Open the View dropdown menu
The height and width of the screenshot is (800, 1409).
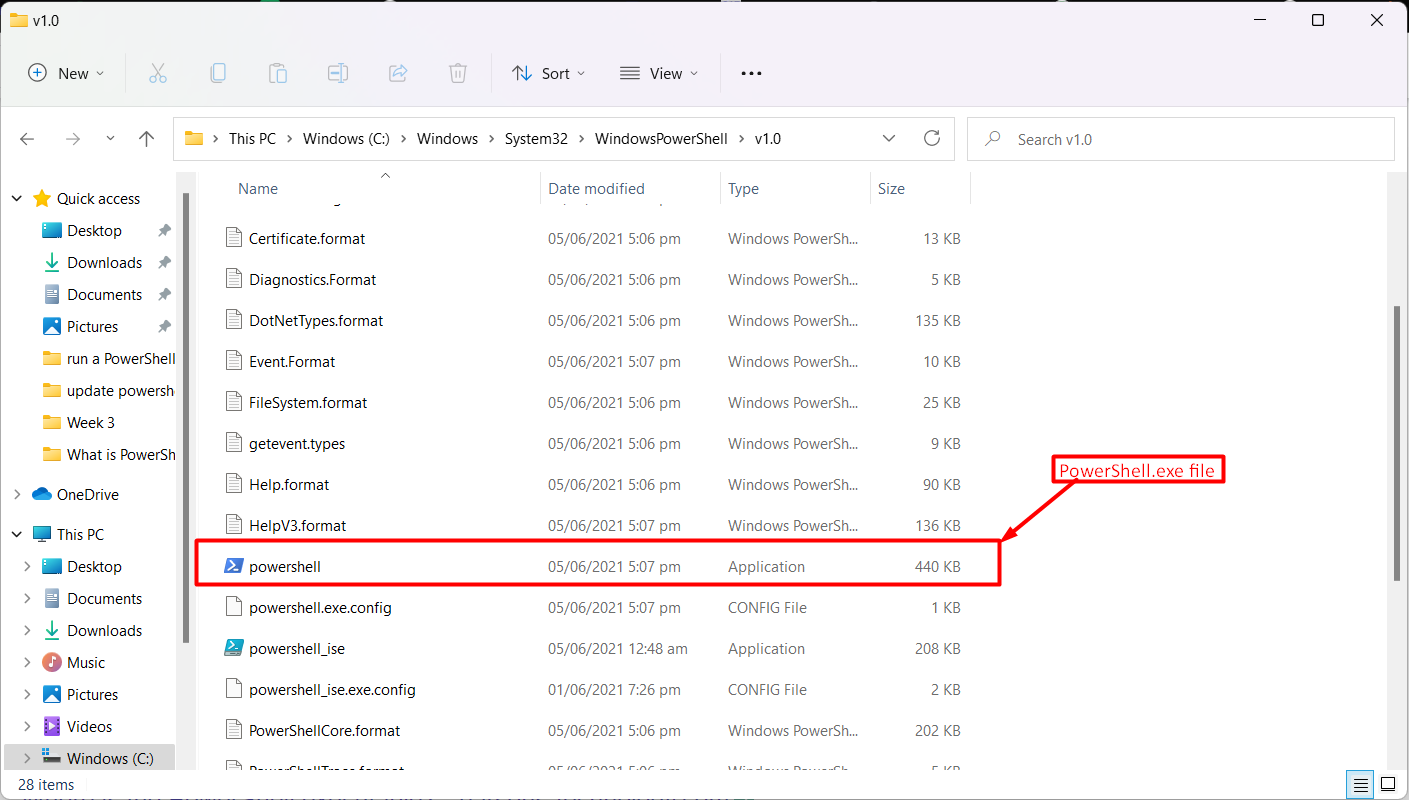pyautogui.click(x=658, y=73)
